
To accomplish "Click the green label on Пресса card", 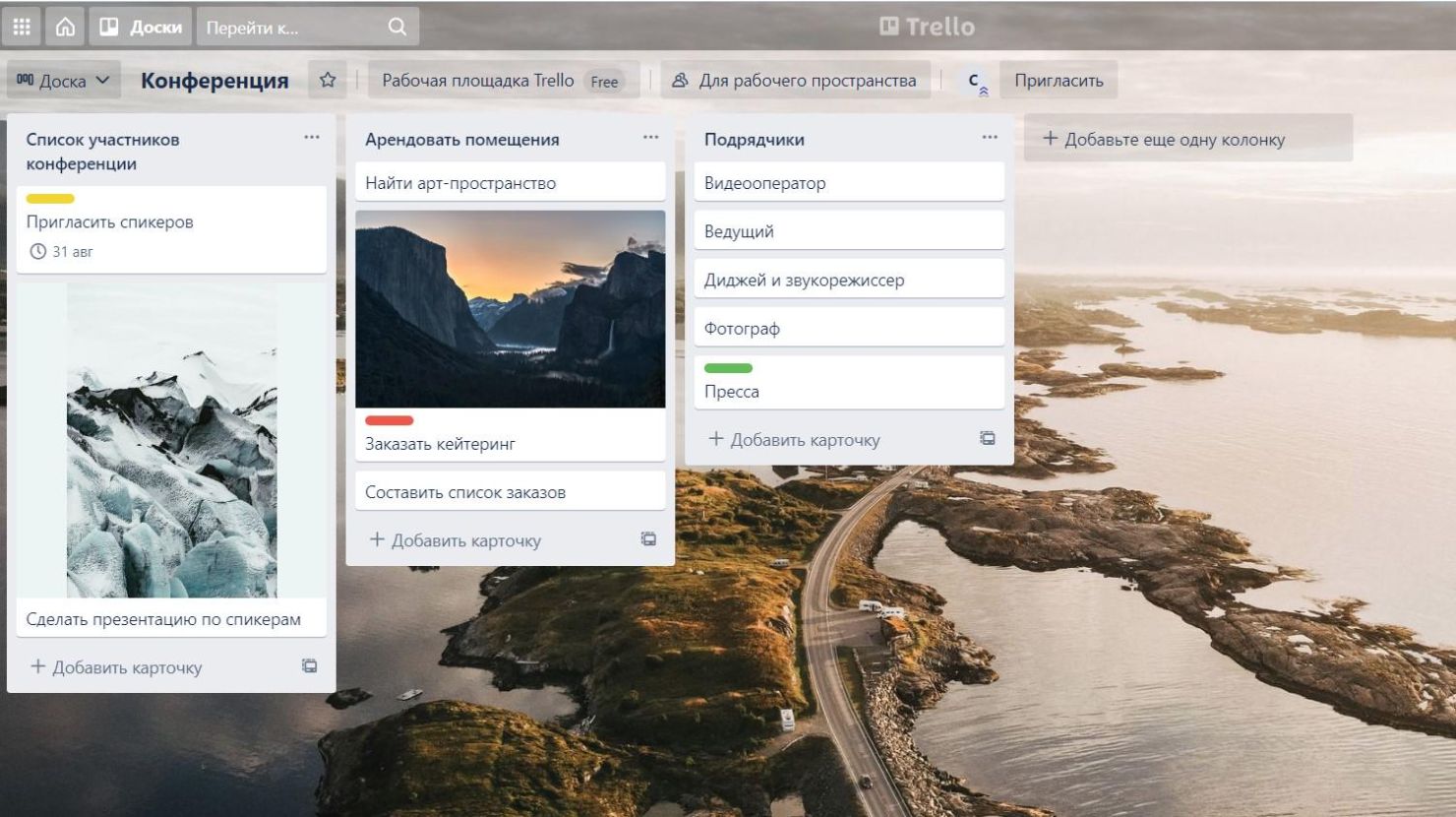I will coord(728,368).
